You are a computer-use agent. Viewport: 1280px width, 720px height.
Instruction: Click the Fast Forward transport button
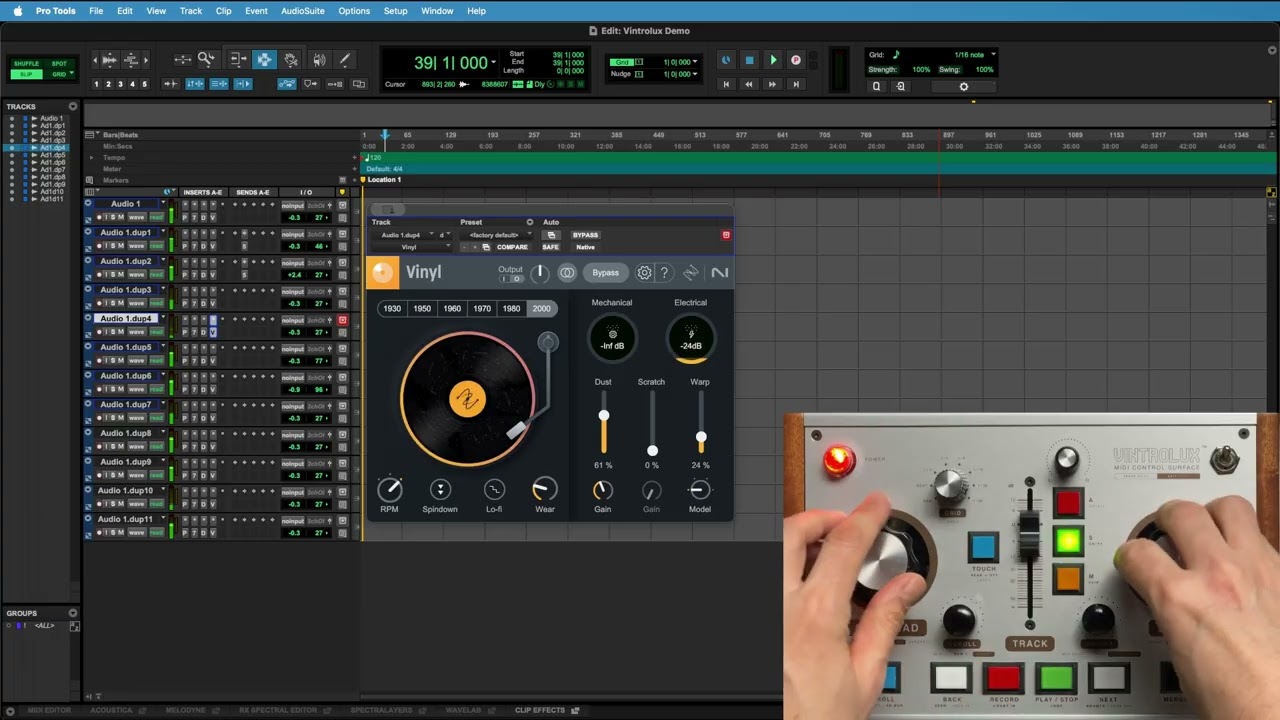tap(772, 84)
